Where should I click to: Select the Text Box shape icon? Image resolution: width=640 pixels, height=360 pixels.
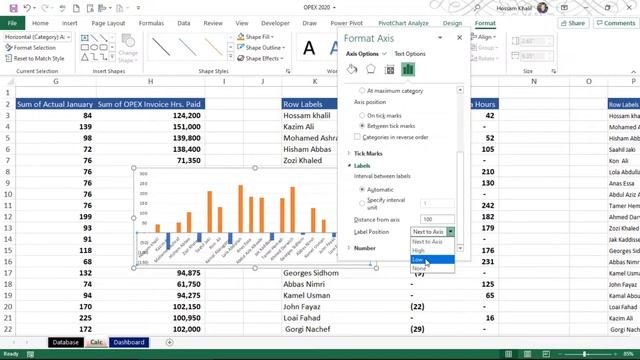click(x=84, y=38)
